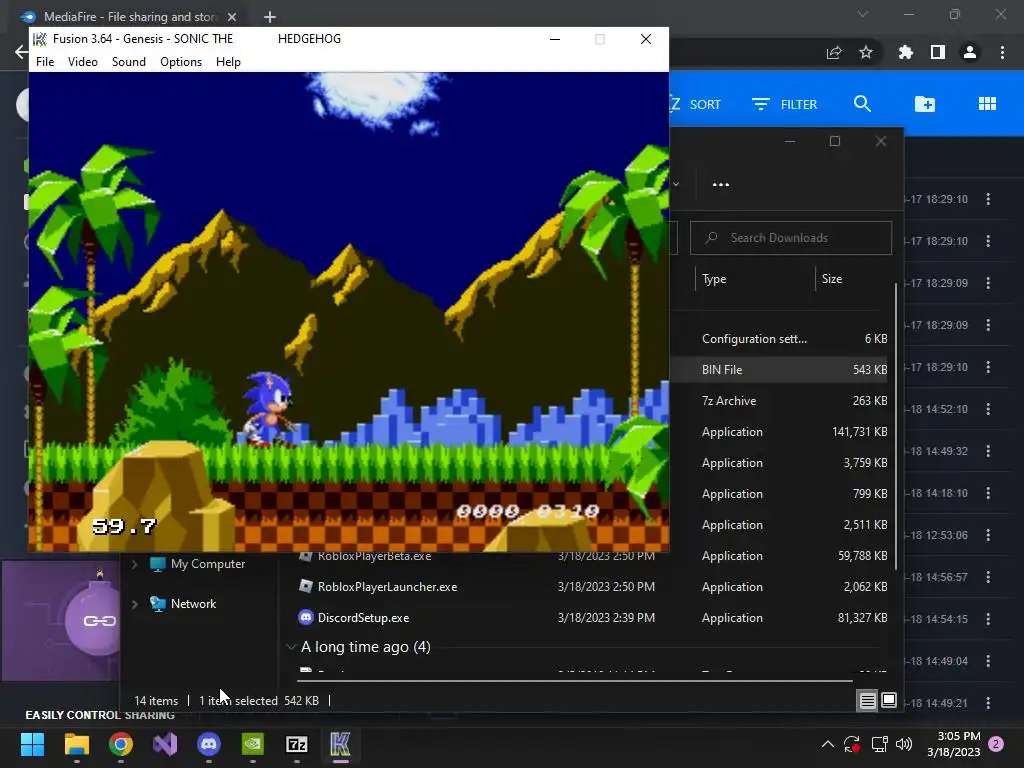Open Explorer See more ellipsis menu
The image size is (1024, 768).
[721, 184]
